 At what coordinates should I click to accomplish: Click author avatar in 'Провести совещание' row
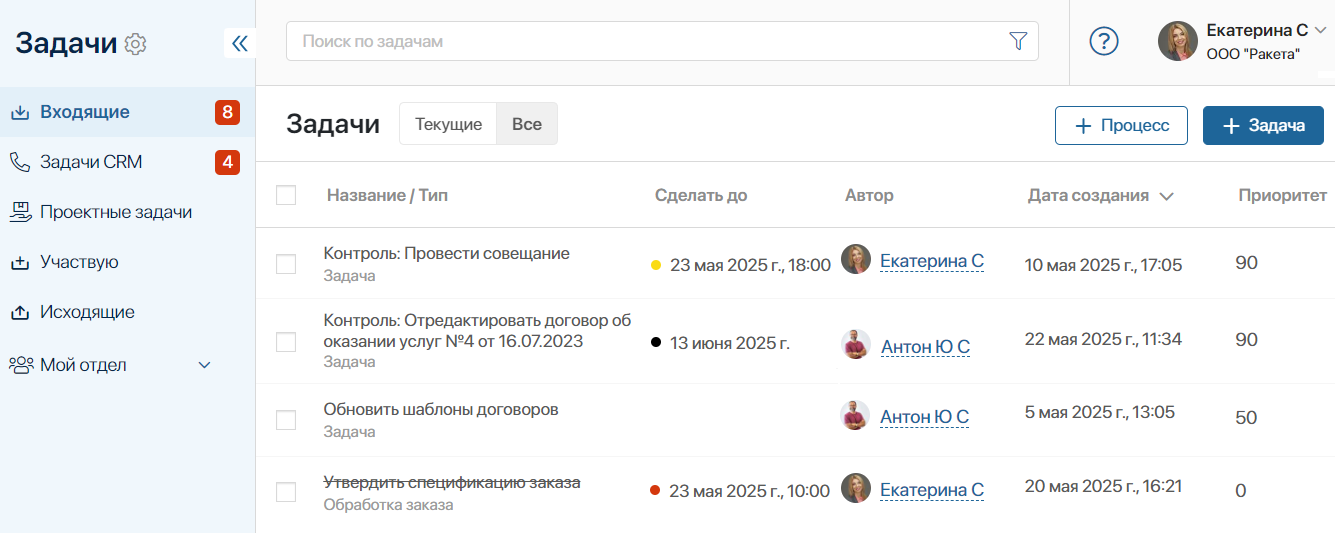click(856, 259)
